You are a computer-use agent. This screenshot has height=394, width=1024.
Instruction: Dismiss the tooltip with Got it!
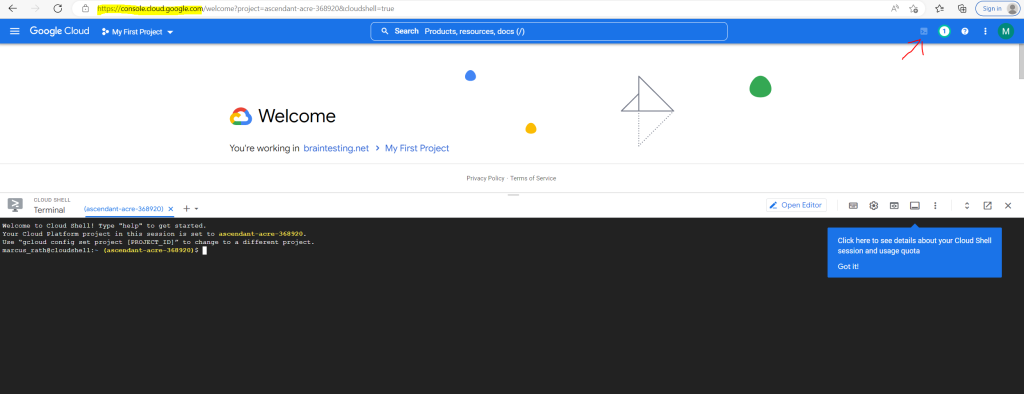tap(848, 267)
